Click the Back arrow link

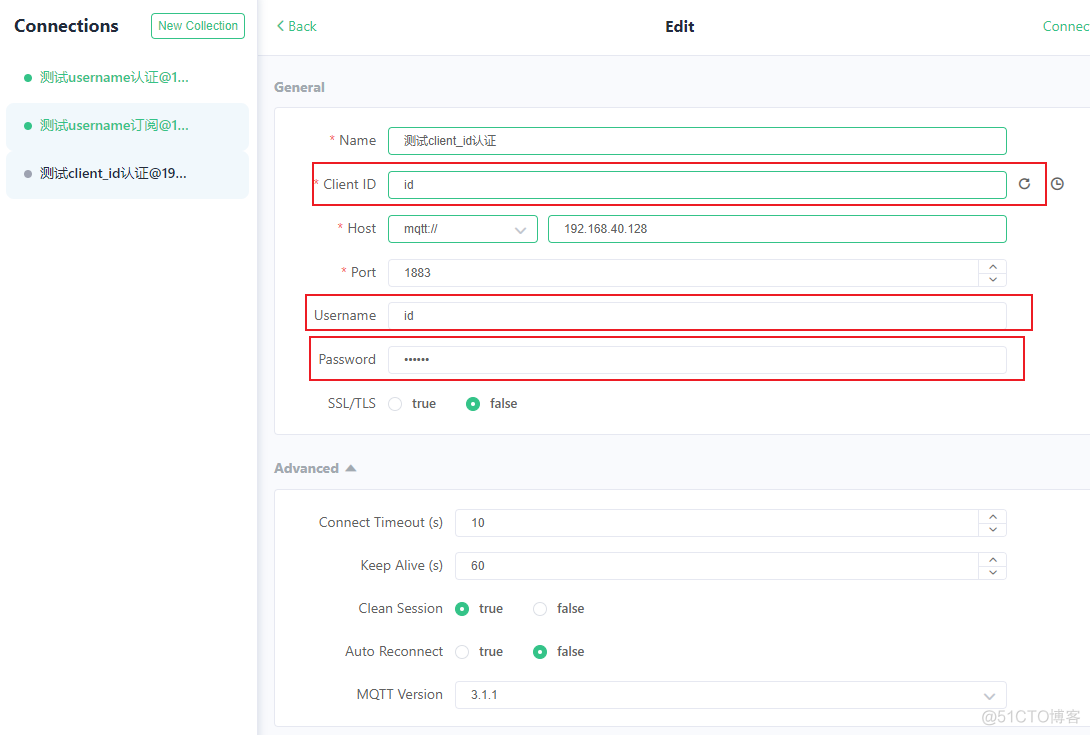(x=296, y=26)
